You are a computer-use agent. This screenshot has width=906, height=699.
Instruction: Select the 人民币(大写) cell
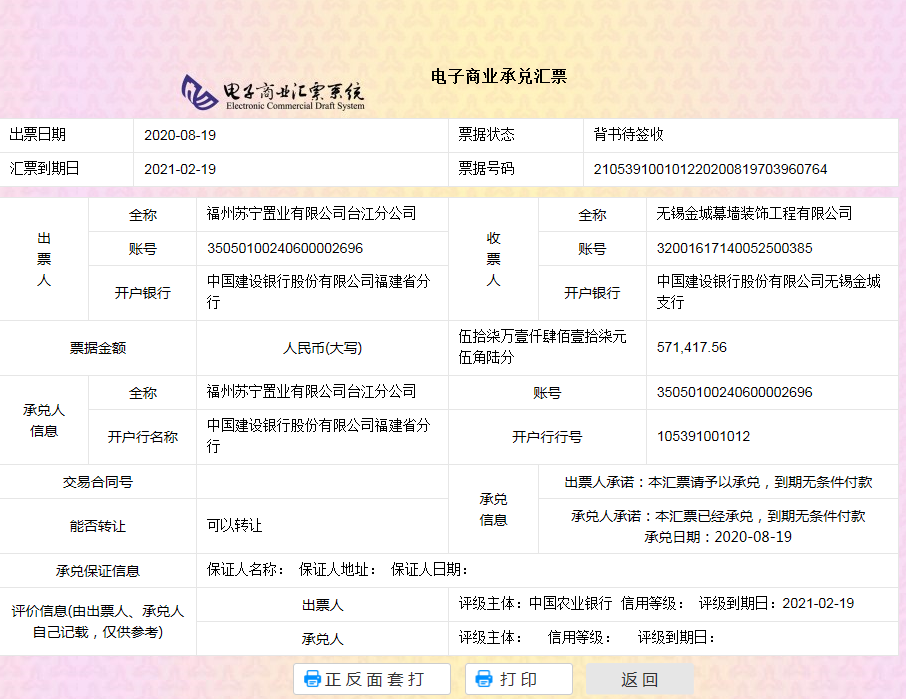(x=322, y=348)
